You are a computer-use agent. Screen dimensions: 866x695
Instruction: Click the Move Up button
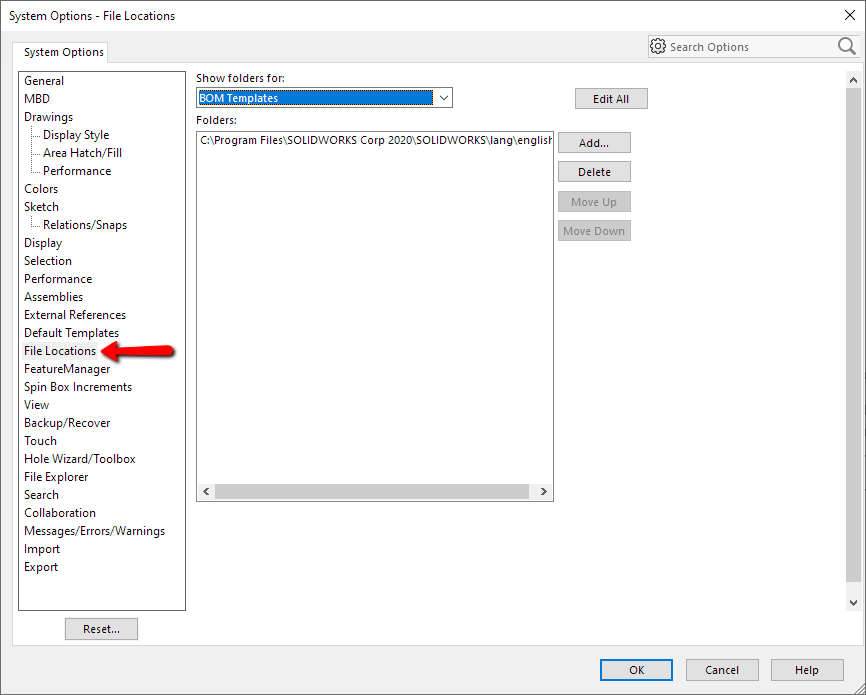pos(594,202)
